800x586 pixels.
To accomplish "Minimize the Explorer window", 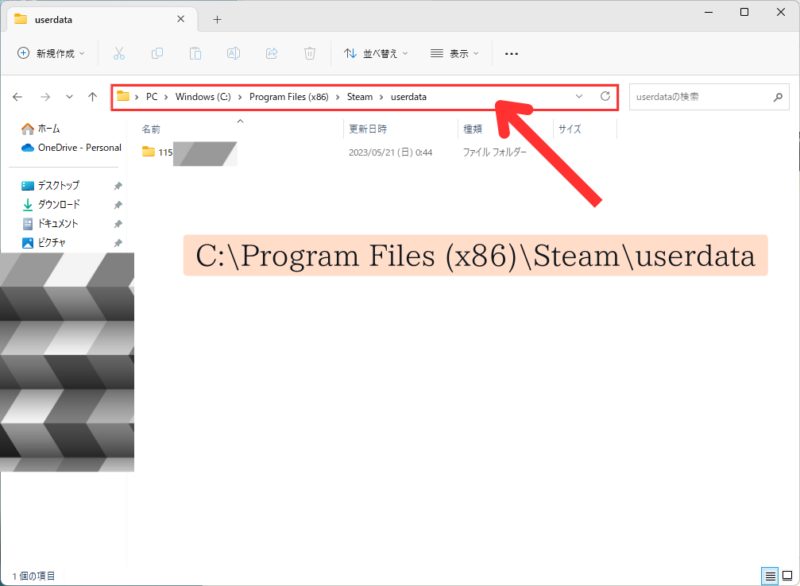I will tap(709, 12).
